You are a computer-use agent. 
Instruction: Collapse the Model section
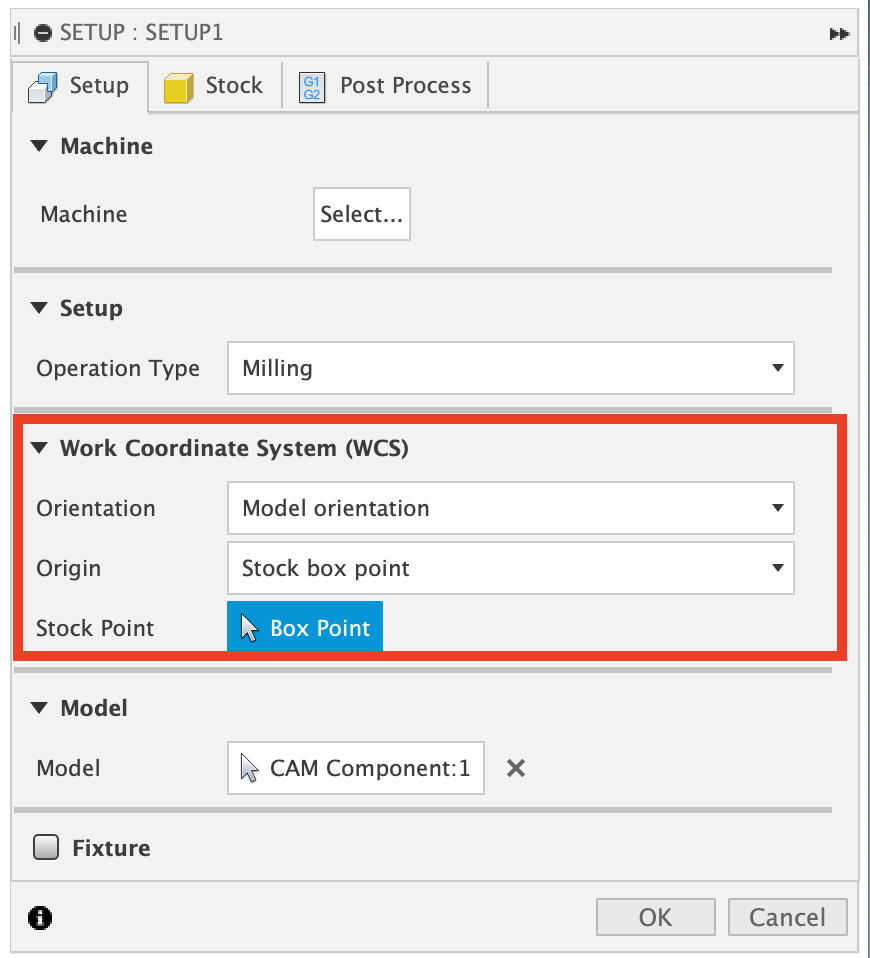coord(39,708)
